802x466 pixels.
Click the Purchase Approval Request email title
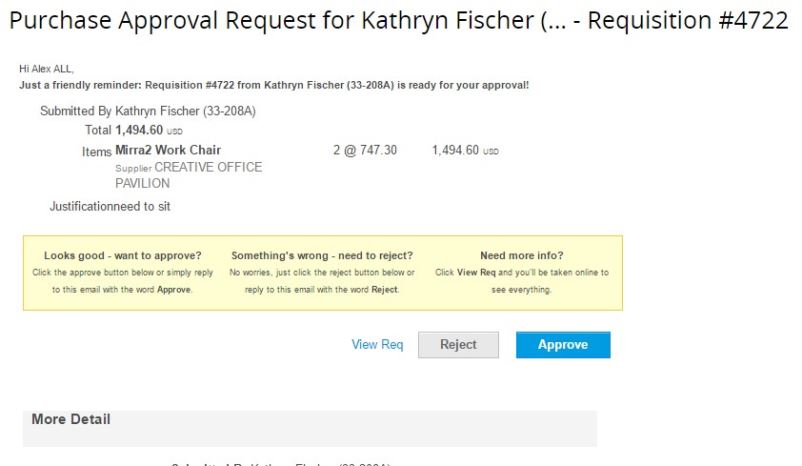pos(398,21)
